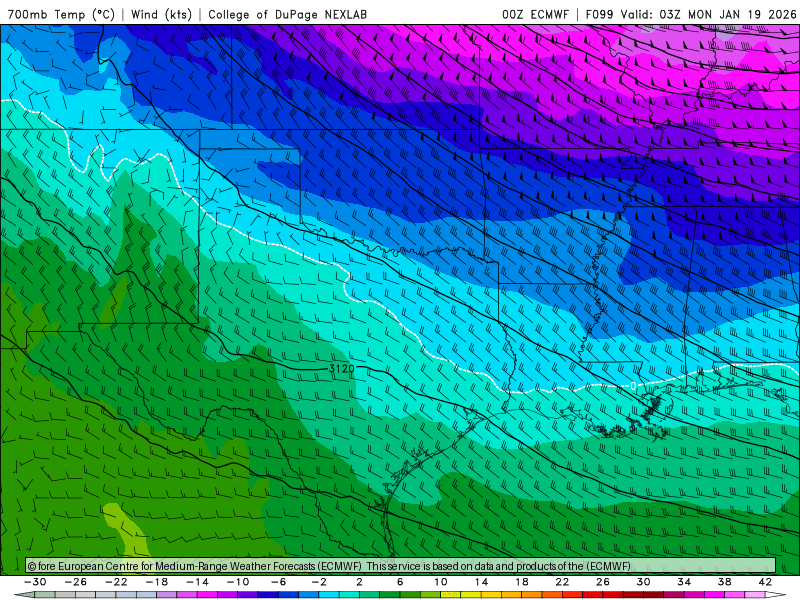Click the "Wind (kts)" header label
The height and width of the screenshot is (600, 800).
[161, 14]
